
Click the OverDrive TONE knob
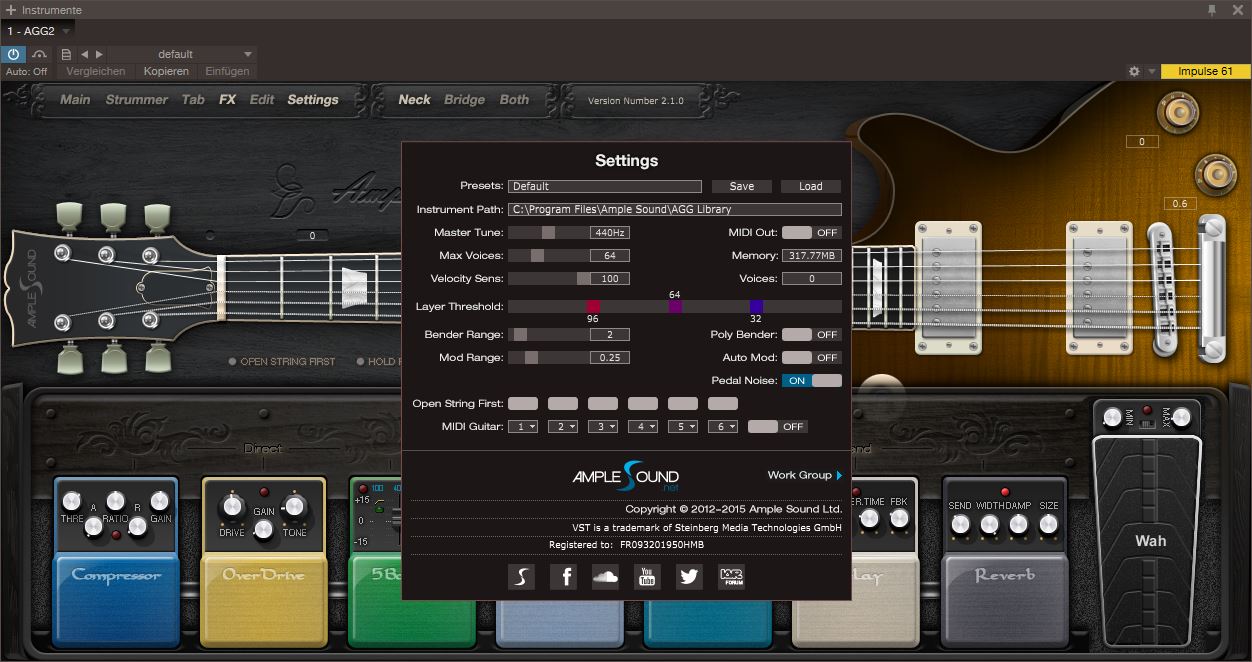pos(294,506)
